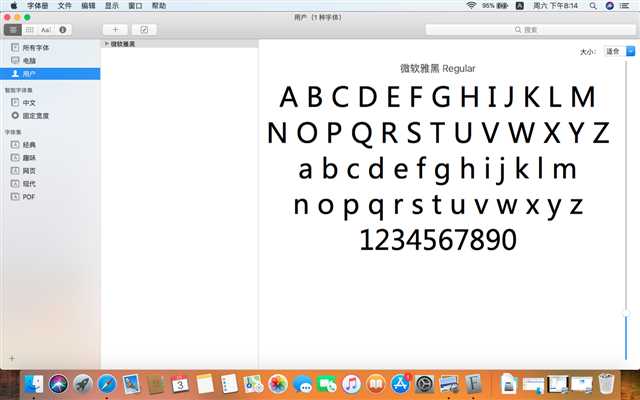Screen dimensions: 640x400
Task: Open Reminders from the Dock
Action: pyautogui.click(x=229, y=384)
